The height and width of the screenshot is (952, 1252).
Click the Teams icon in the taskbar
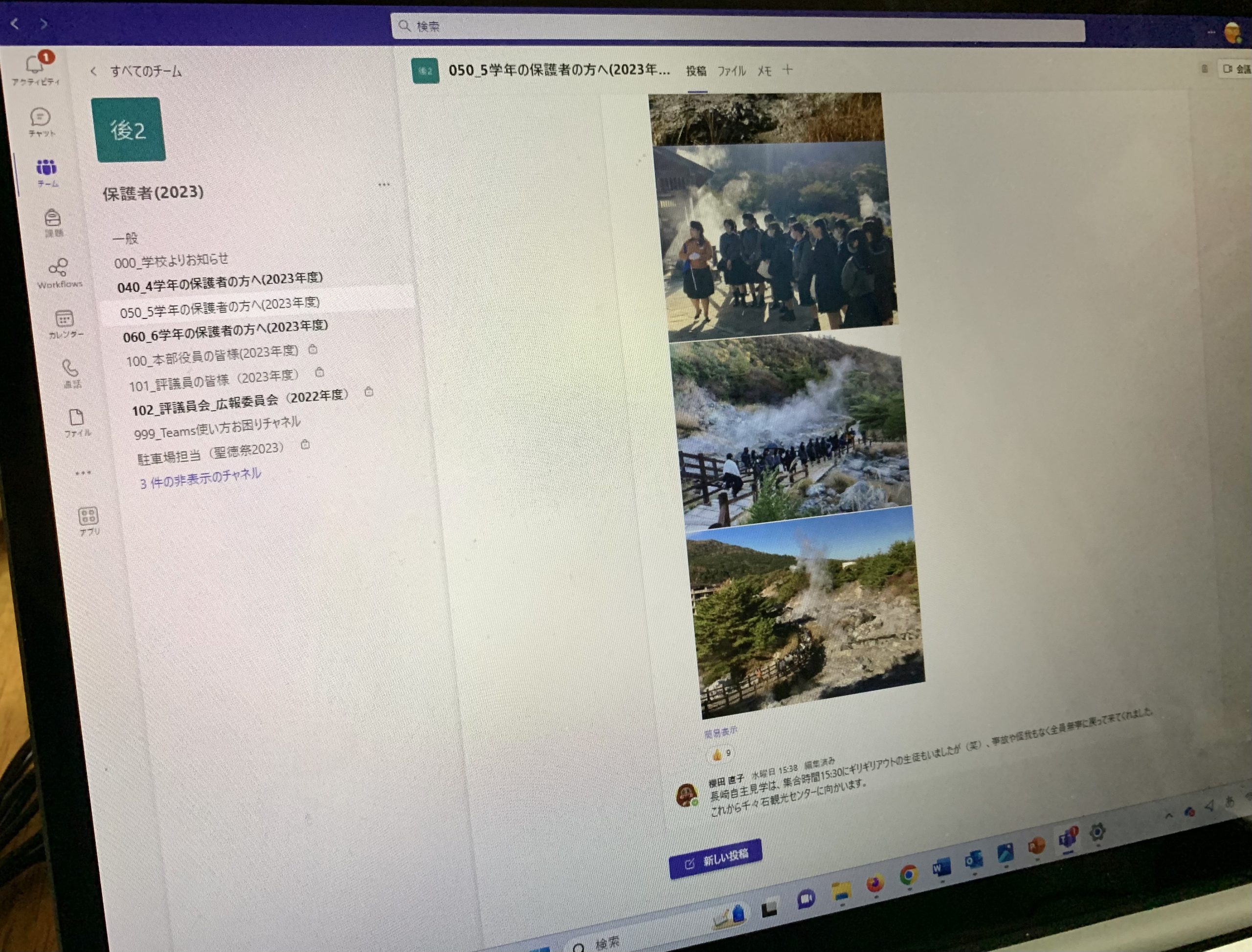pyautogui.click(x=1068, y=839)
